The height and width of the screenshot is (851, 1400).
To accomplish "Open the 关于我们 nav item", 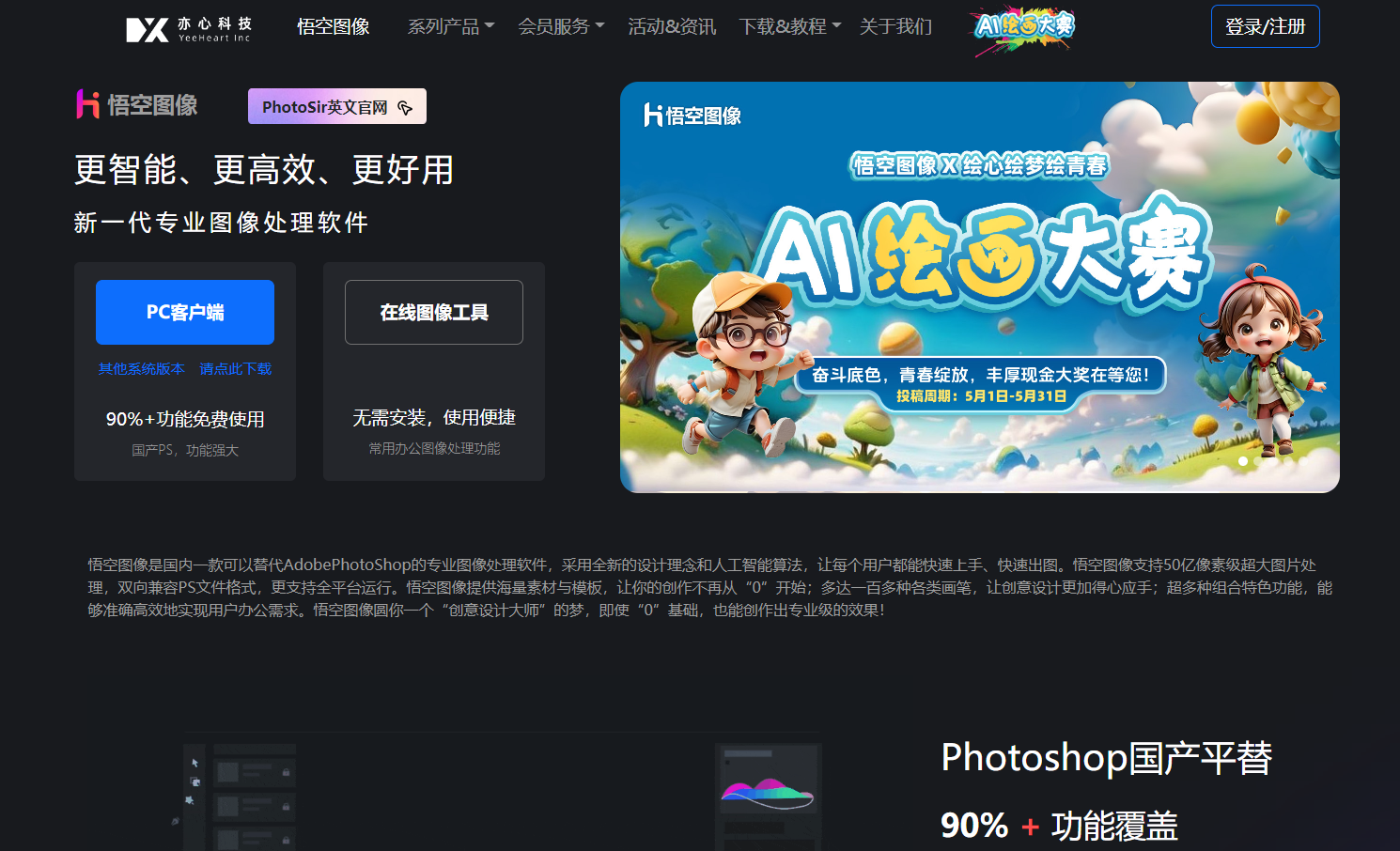I will point(895,26).
